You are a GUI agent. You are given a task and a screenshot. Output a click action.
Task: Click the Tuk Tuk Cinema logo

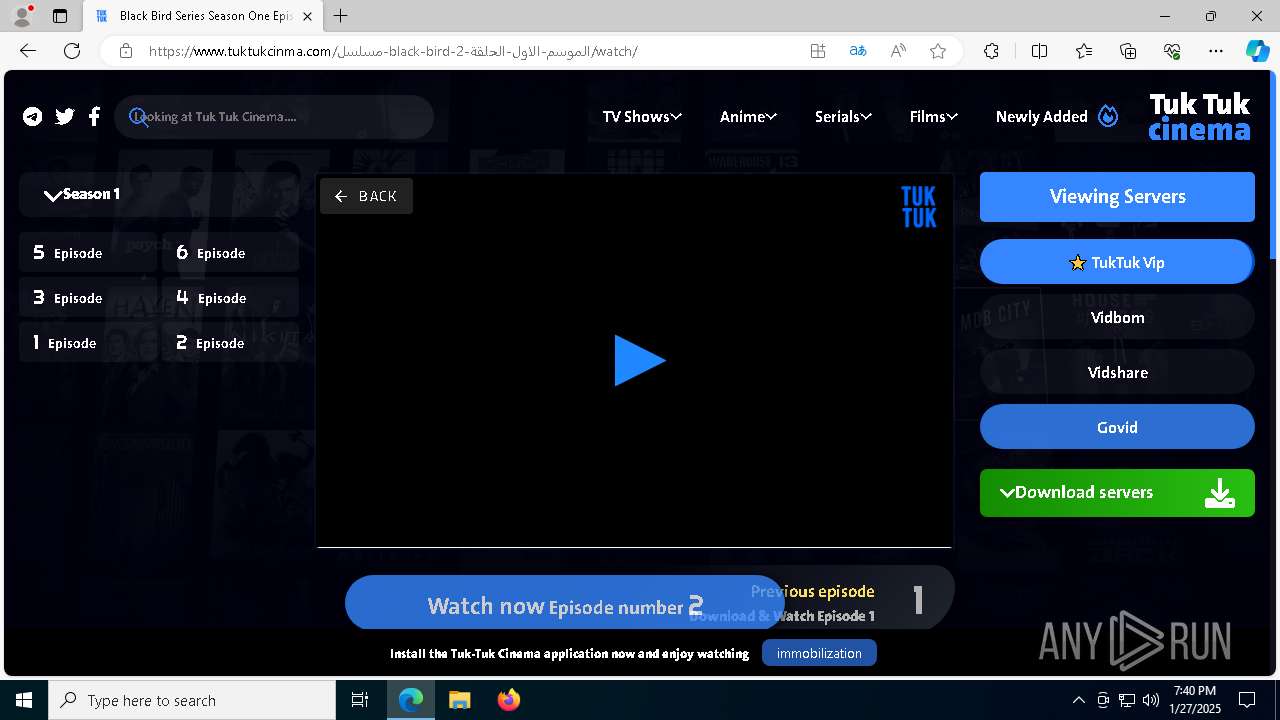click(1199, 117)
